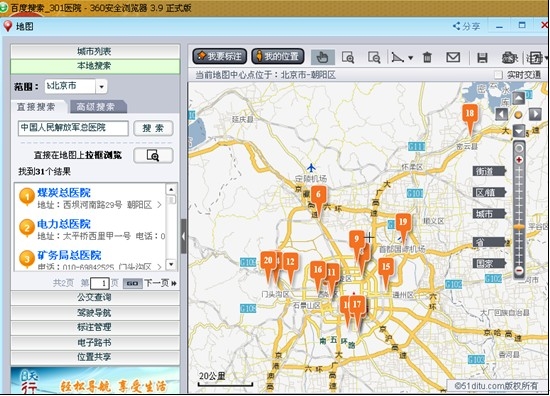This screenshot has width=550, height=396.
Task: Click the zoom-out magnifier toolbar icon
Action: tap(374, 57)
